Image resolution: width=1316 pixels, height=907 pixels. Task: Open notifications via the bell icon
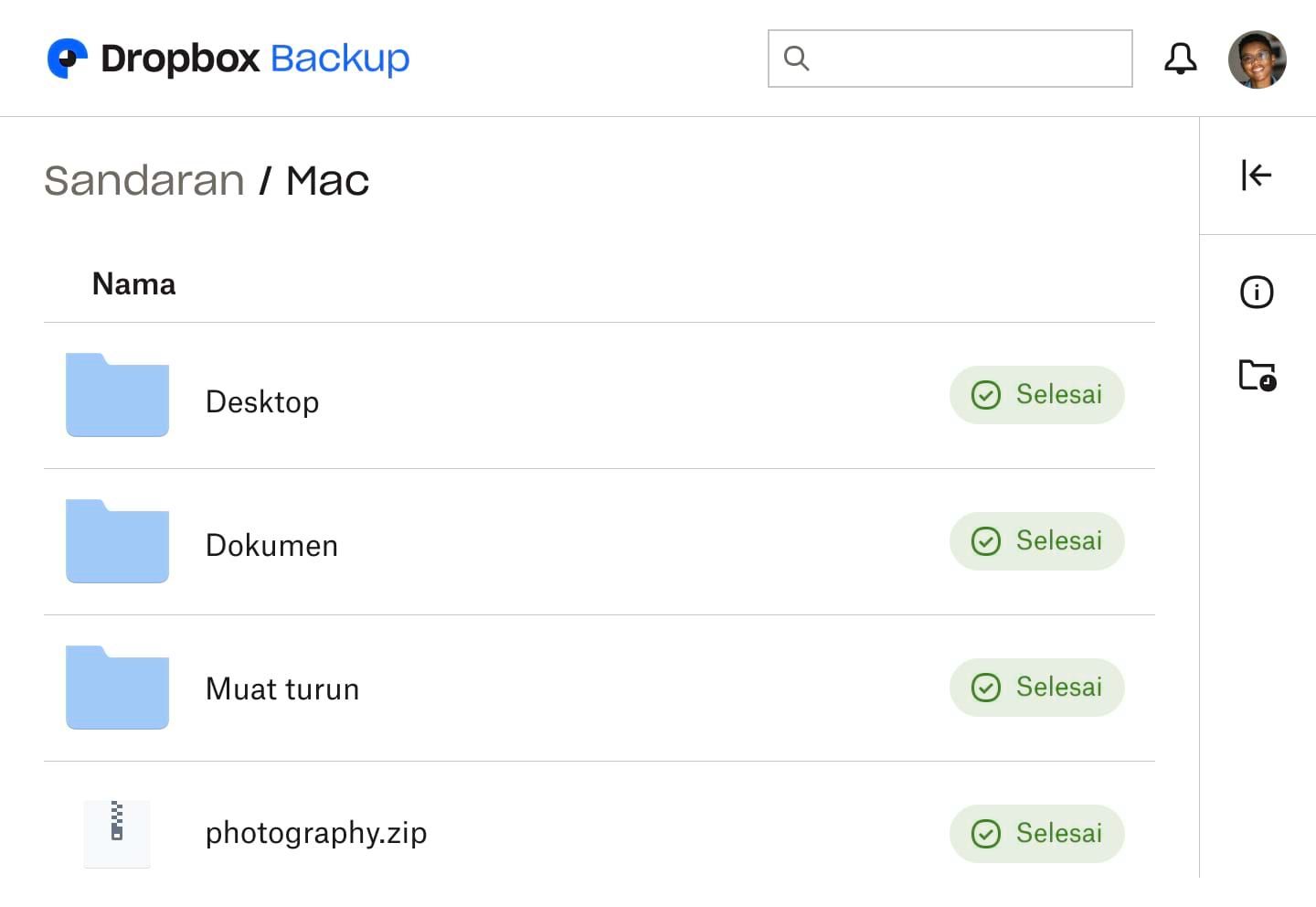pos(1180,58)
